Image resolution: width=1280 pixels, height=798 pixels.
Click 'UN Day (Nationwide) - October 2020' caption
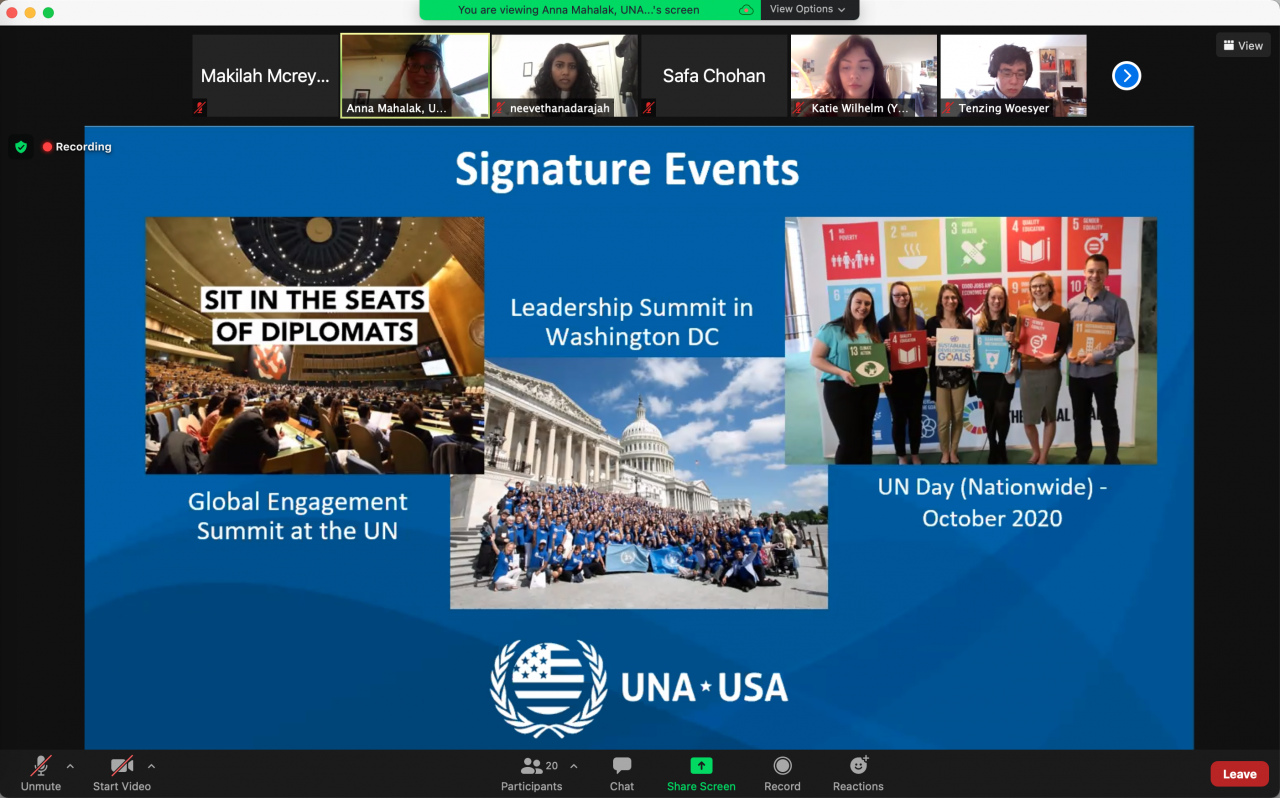point(993,503)
